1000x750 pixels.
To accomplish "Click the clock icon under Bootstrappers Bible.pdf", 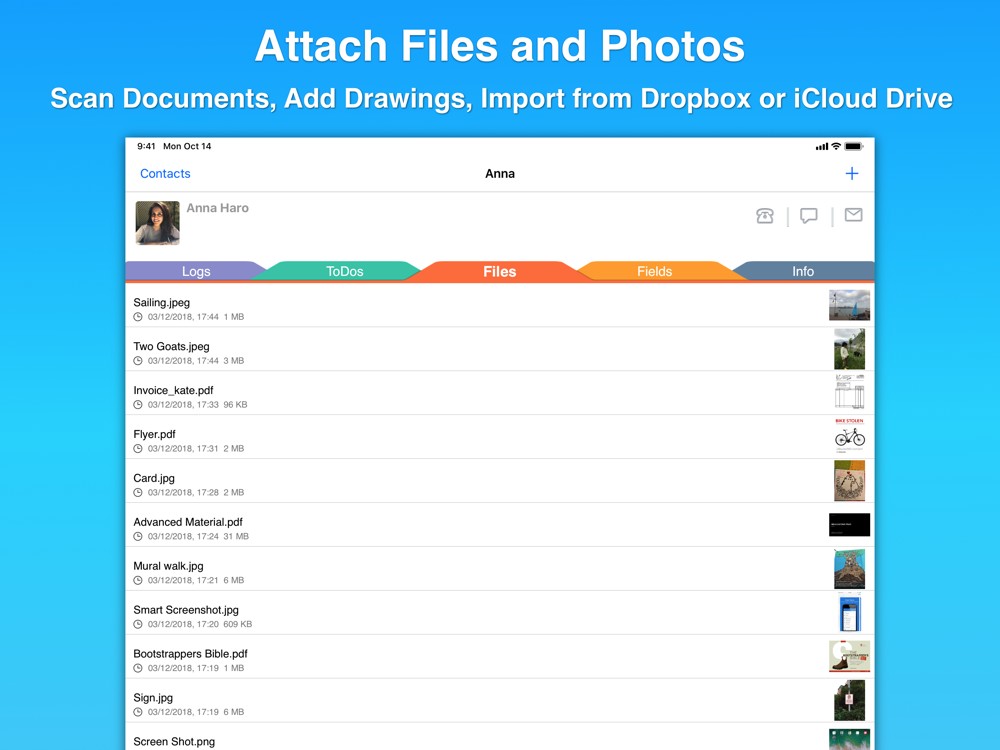I will (x=138, y=668).
